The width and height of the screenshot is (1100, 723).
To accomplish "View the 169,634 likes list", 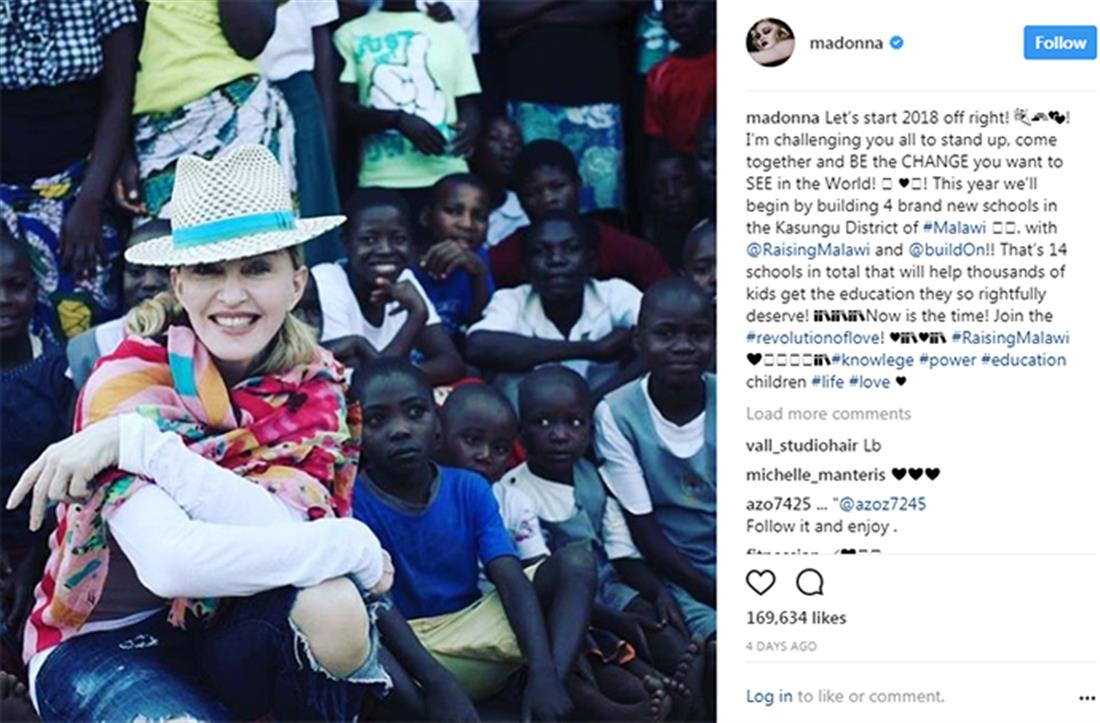I will click(796, 618).
